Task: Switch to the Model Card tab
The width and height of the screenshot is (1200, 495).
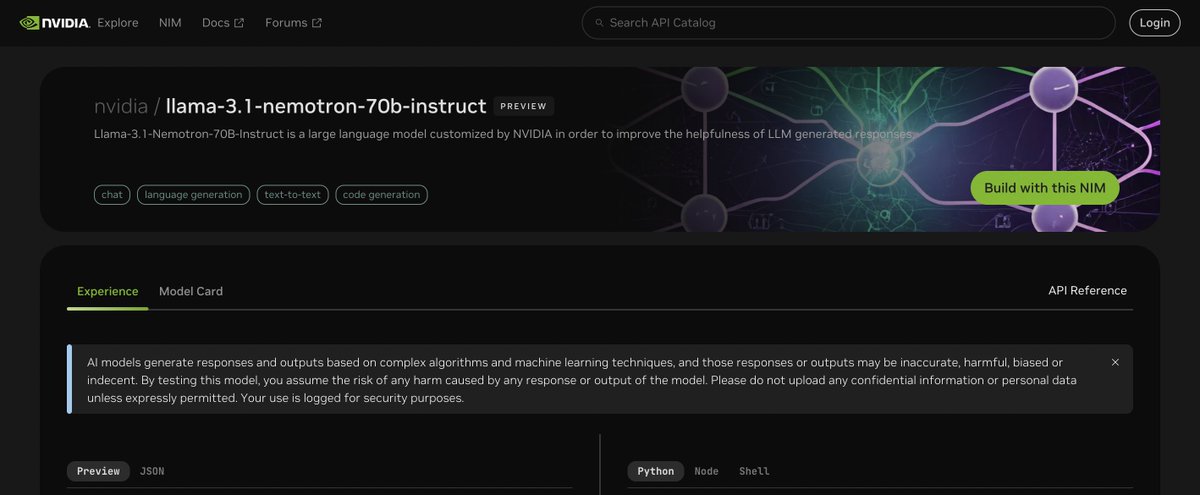Action: tap(191, 291)
